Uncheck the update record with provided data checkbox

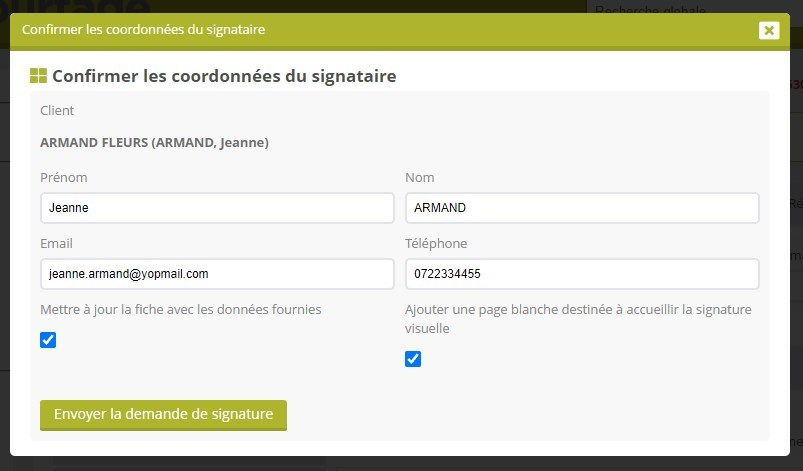click(x=48, y=340)
